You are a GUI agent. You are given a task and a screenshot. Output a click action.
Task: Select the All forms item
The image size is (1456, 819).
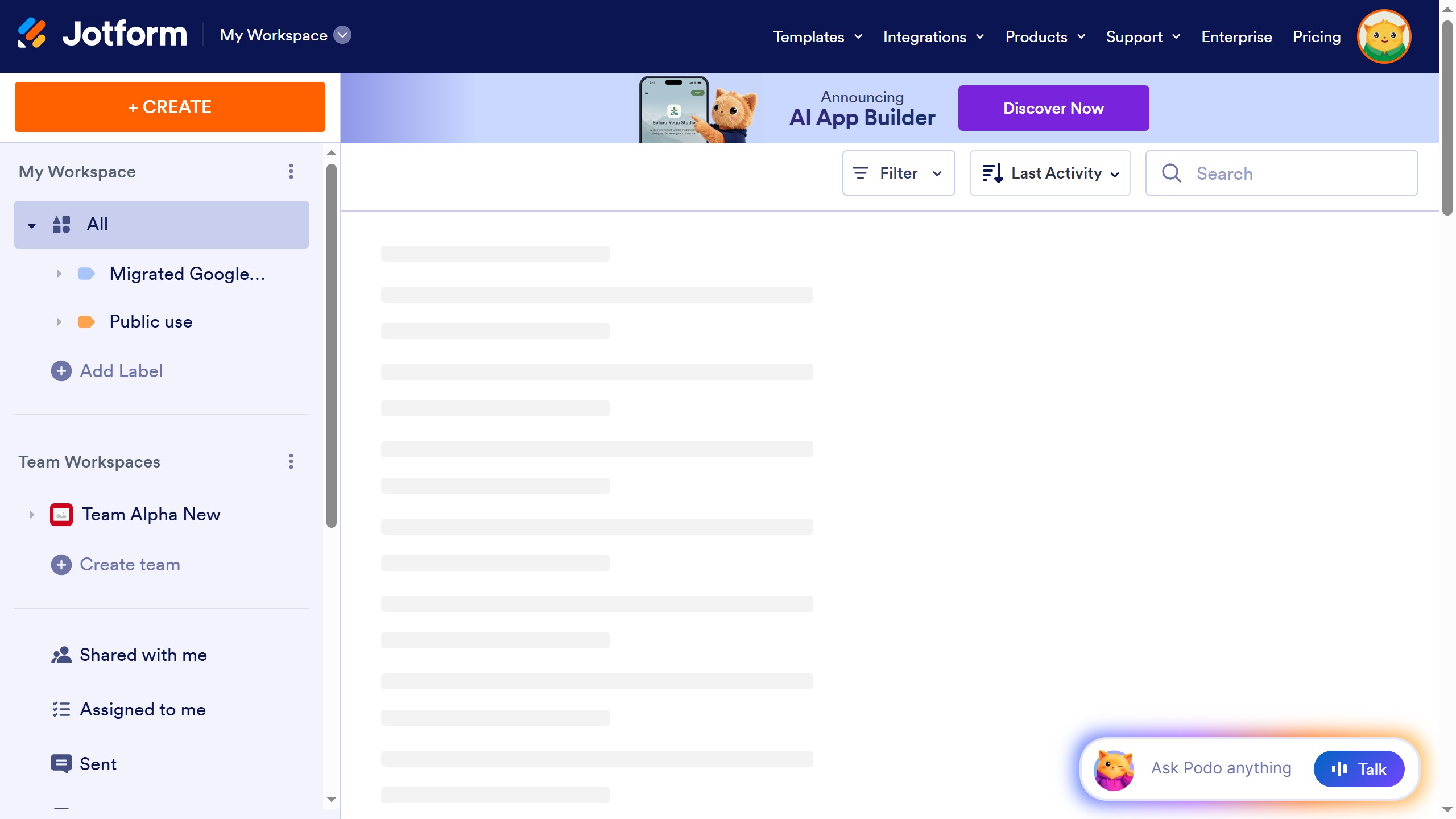coord(162,225)
